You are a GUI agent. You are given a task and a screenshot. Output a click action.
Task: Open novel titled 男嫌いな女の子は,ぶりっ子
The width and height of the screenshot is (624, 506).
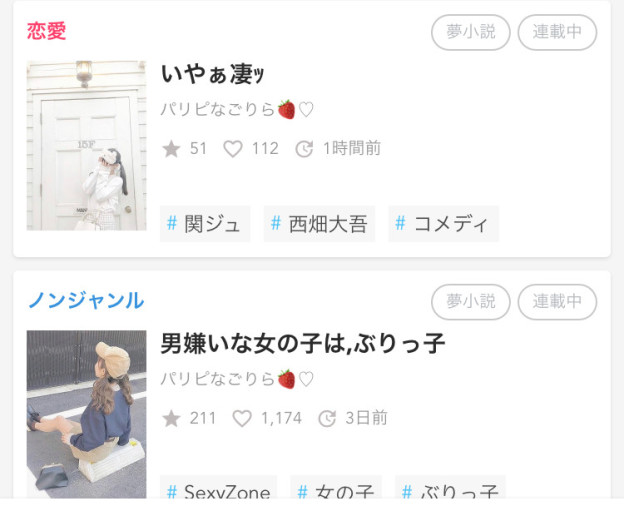[302, 343]
